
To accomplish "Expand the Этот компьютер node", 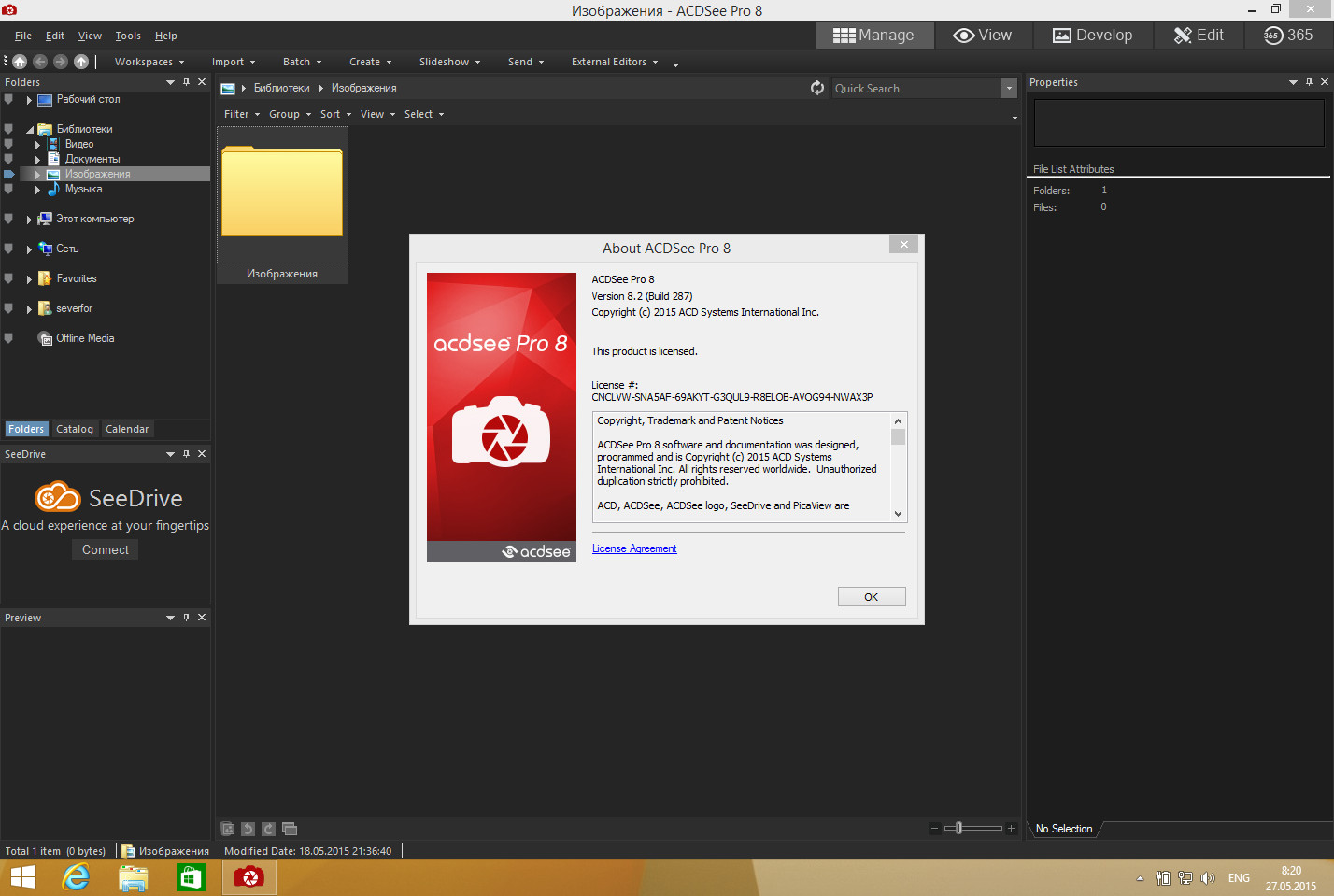I will click(29, 219).
